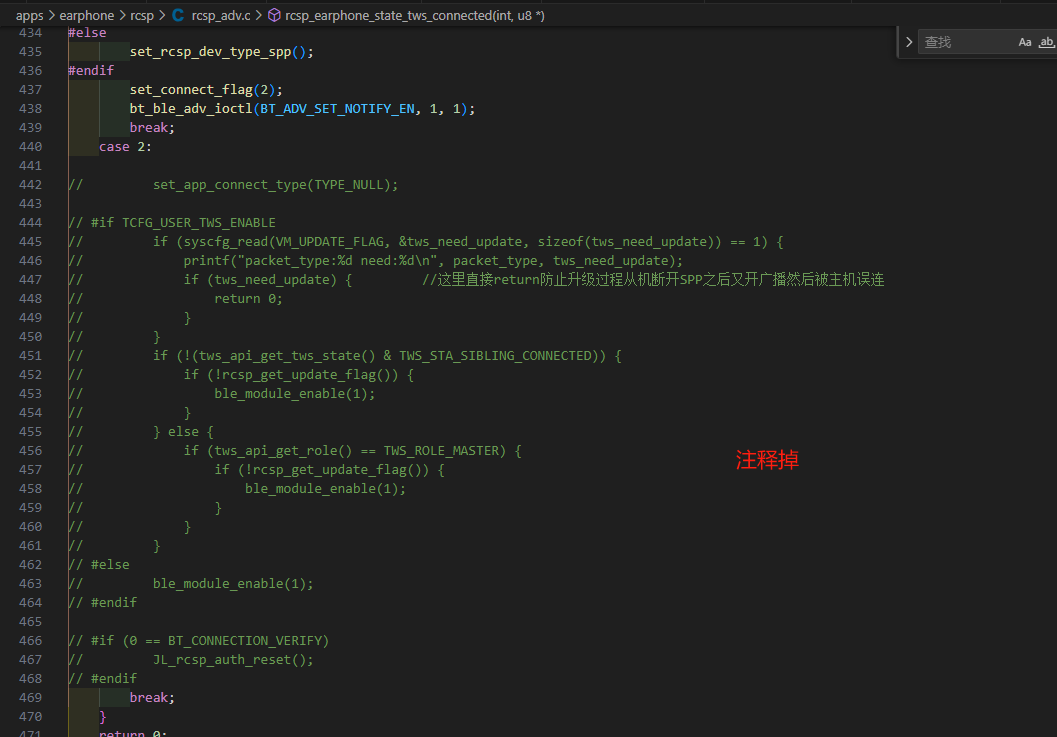Open the rcsp breadcrumb folder
The image size is (1057, 737).
142,15
